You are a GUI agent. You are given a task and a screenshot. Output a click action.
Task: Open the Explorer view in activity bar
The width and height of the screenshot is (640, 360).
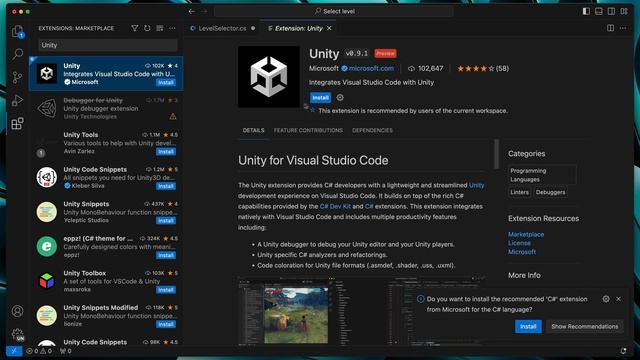click(x=18, y=31)
